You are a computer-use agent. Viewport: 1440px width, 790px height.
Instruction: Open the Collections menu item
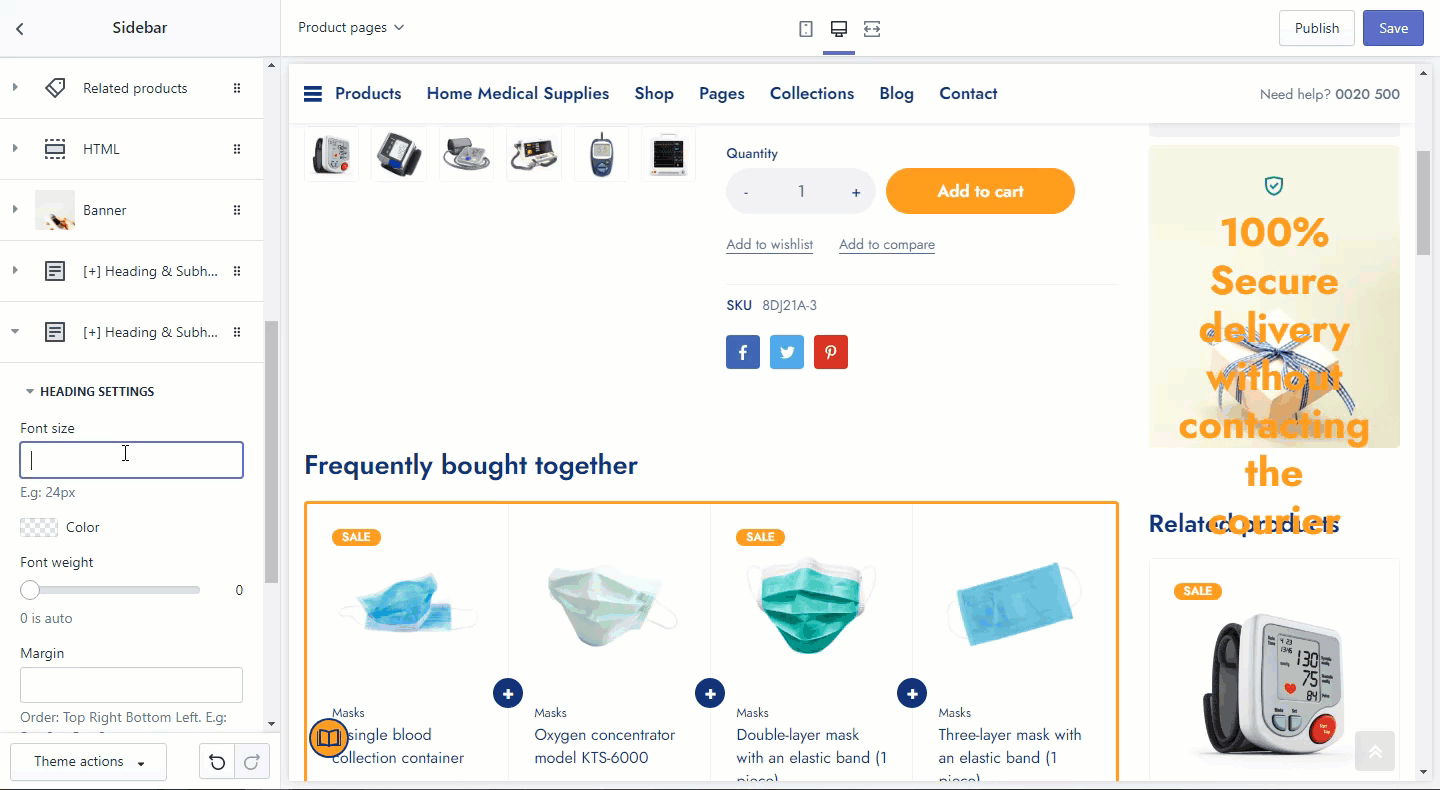[812, 94]
